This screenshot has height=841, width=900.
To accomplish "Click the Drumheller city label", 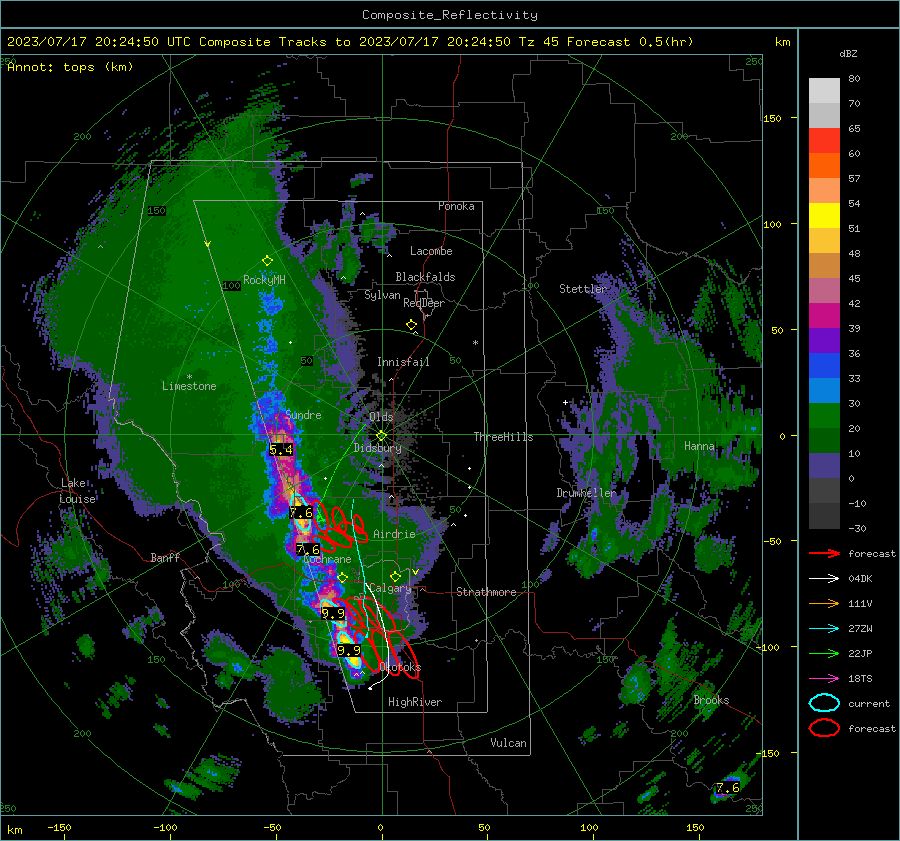I will (x=585, y=493).
